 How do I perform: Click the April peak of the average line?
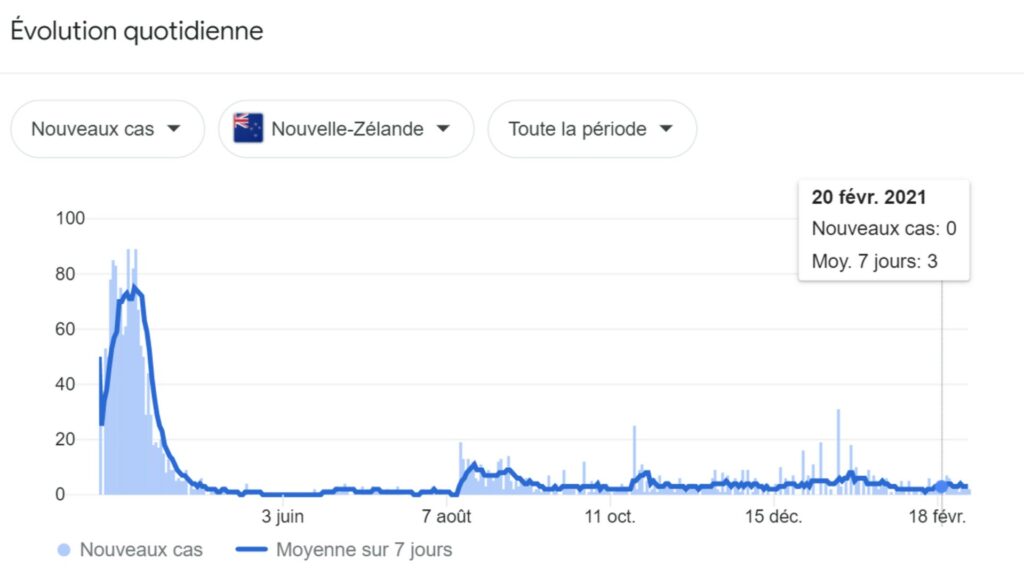134,287
